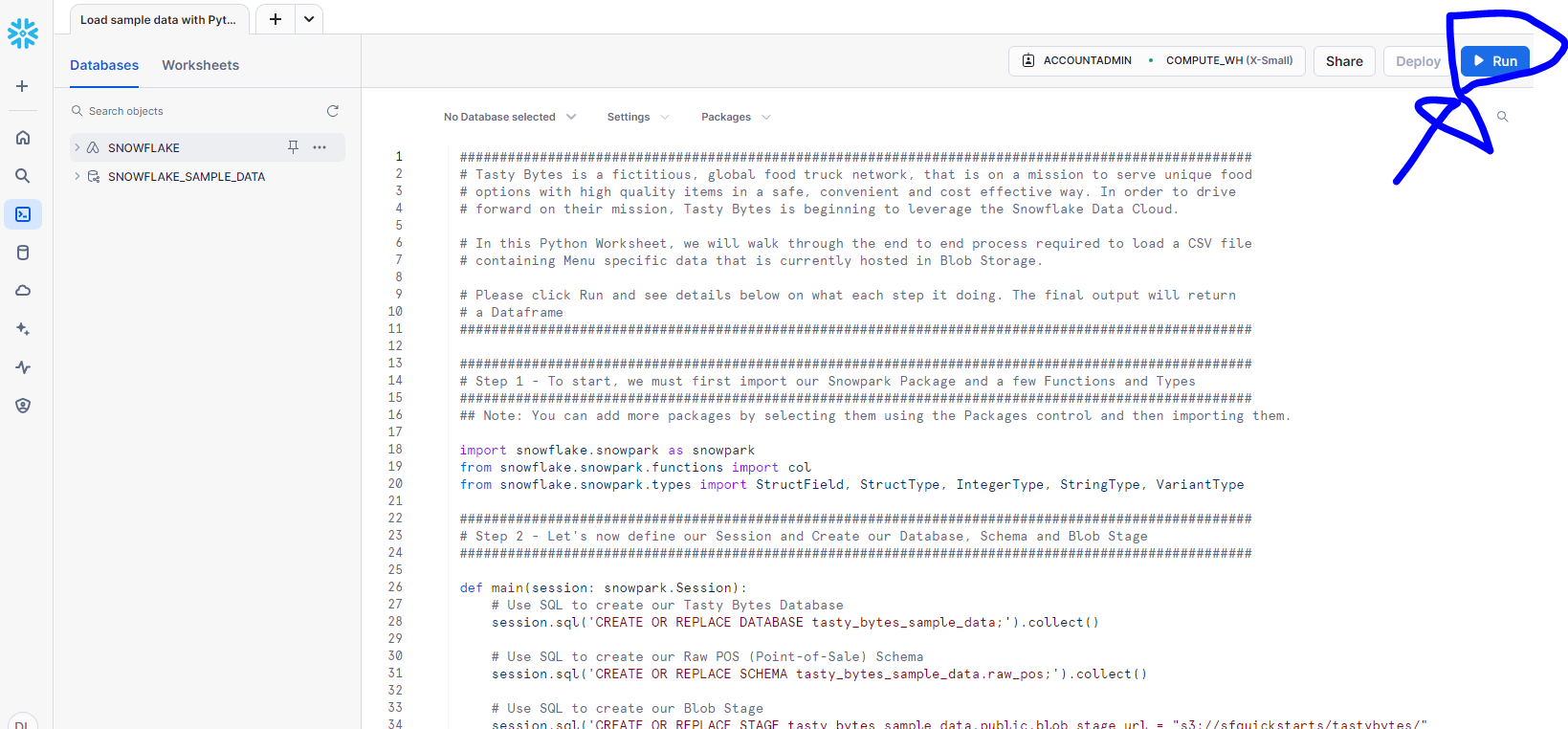
Task: Click line number 26 in gutter
Action: coord(395,587)
